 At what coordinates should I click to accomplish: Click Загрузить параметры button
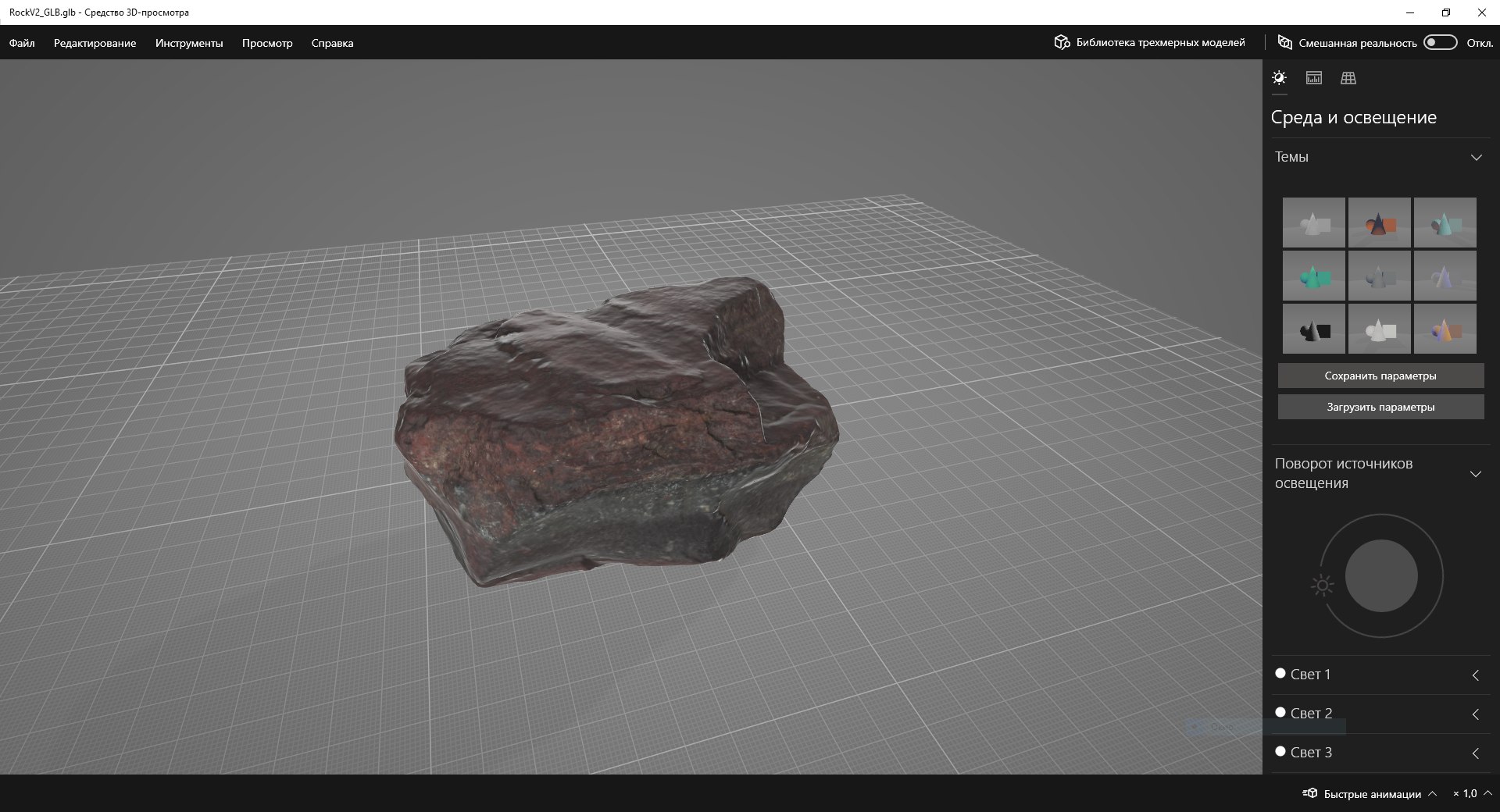click(1380, 407)
